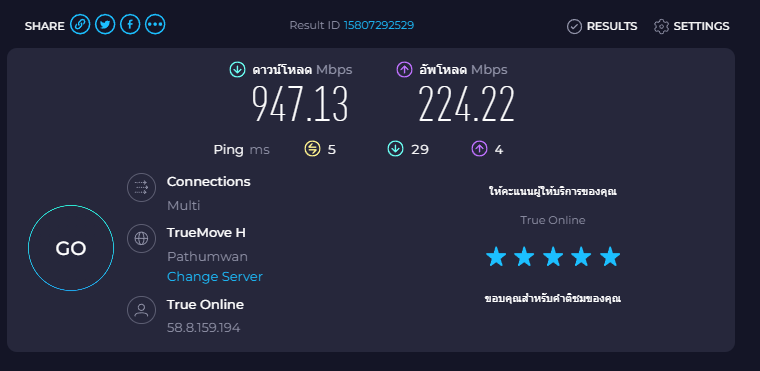
Task: Click the globe server icon
Action: (x=142, y=239)
